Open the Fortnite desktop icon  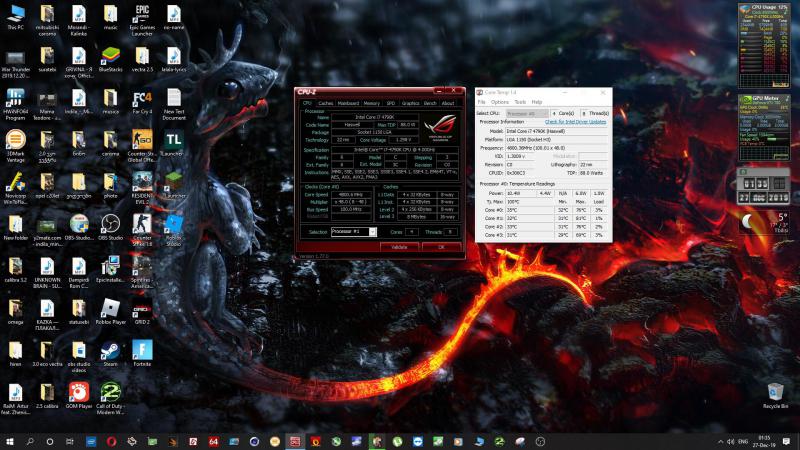142,350
